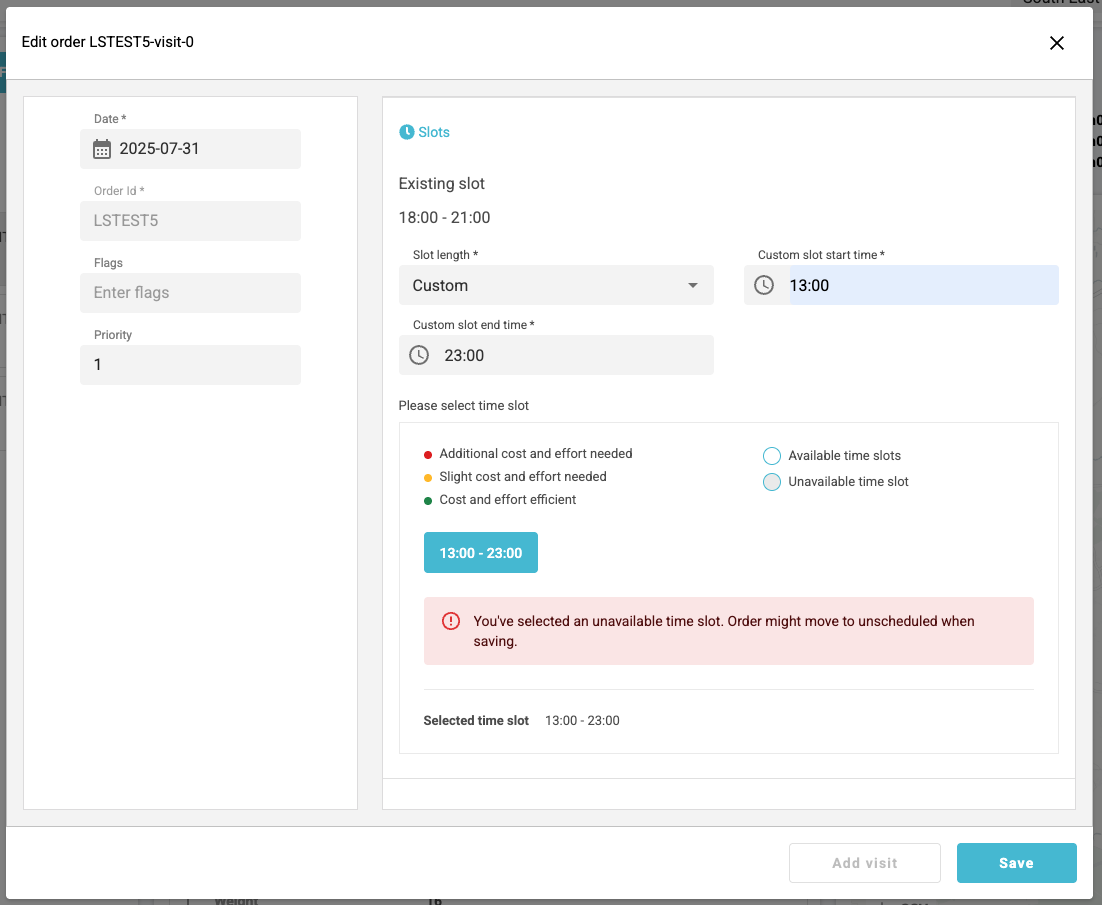The width and height of the screenshot is (1102, 905).
Task: Click the red additional cost legend dot
Action: 428,454
